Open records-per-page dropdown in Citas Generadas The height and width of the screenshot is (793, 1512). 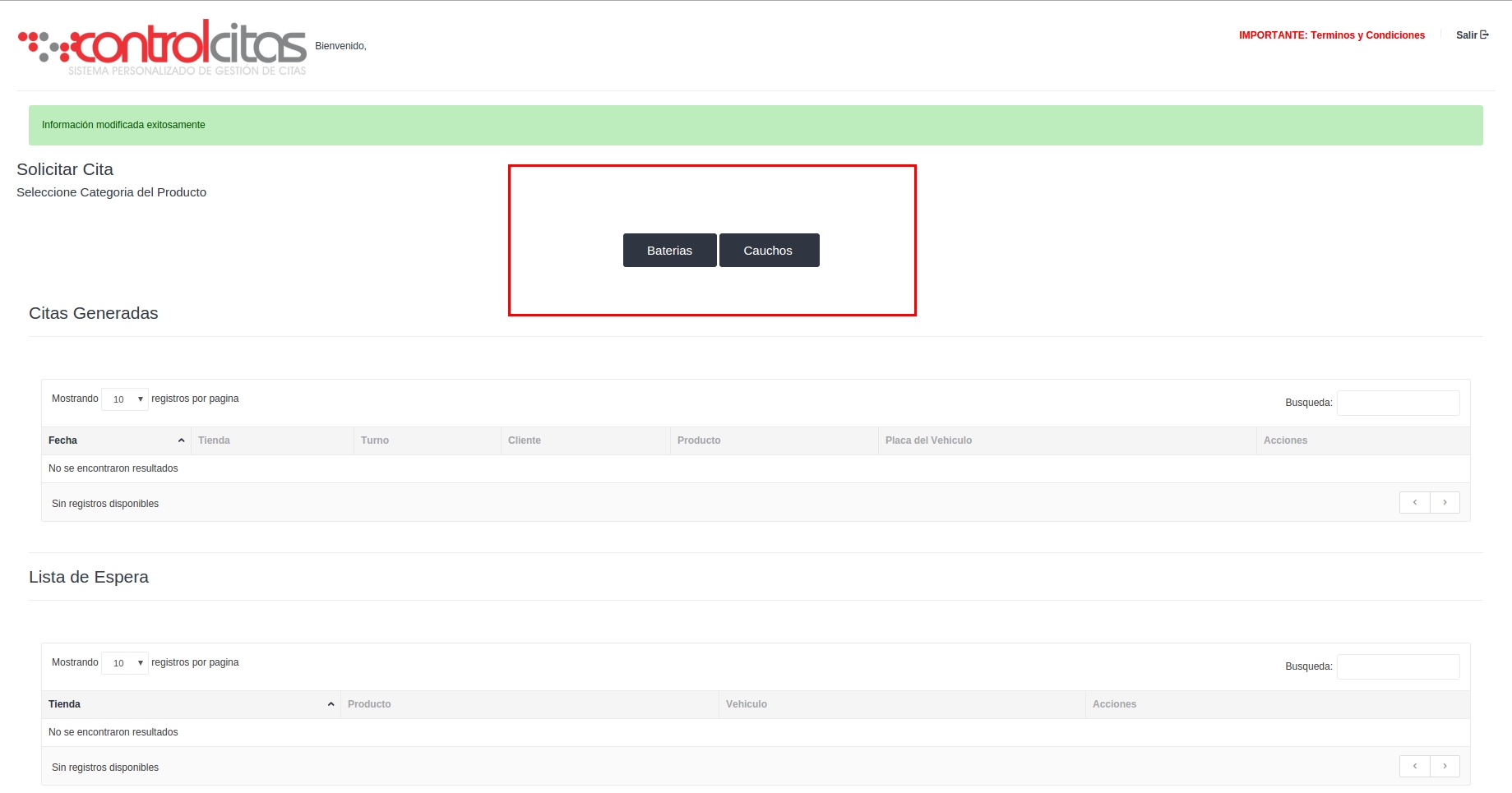click(x=125, y=399)
